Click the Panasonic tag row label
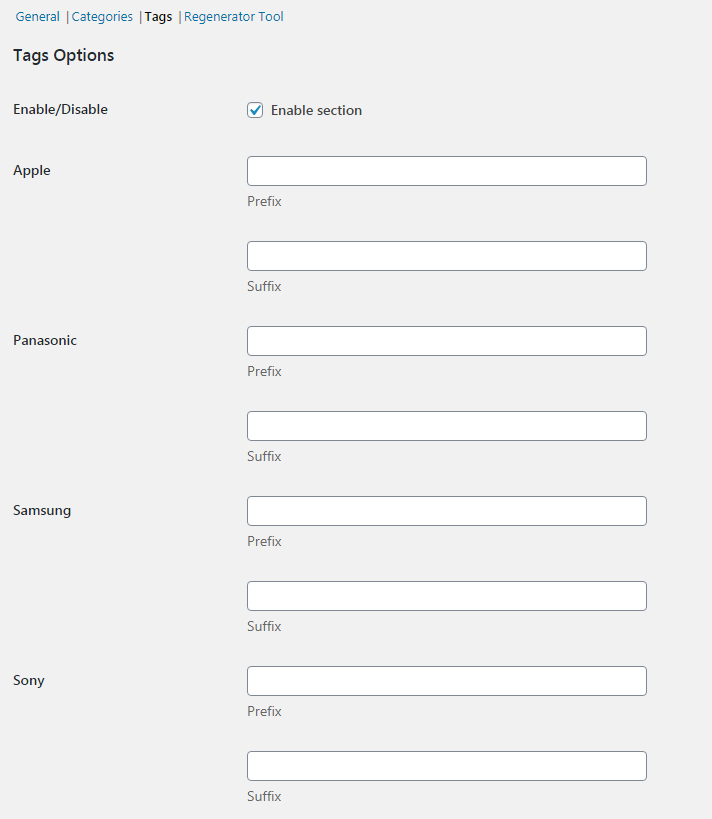This screenshot has width=712, height=819. pyautogui.click(x=45, y=341)
